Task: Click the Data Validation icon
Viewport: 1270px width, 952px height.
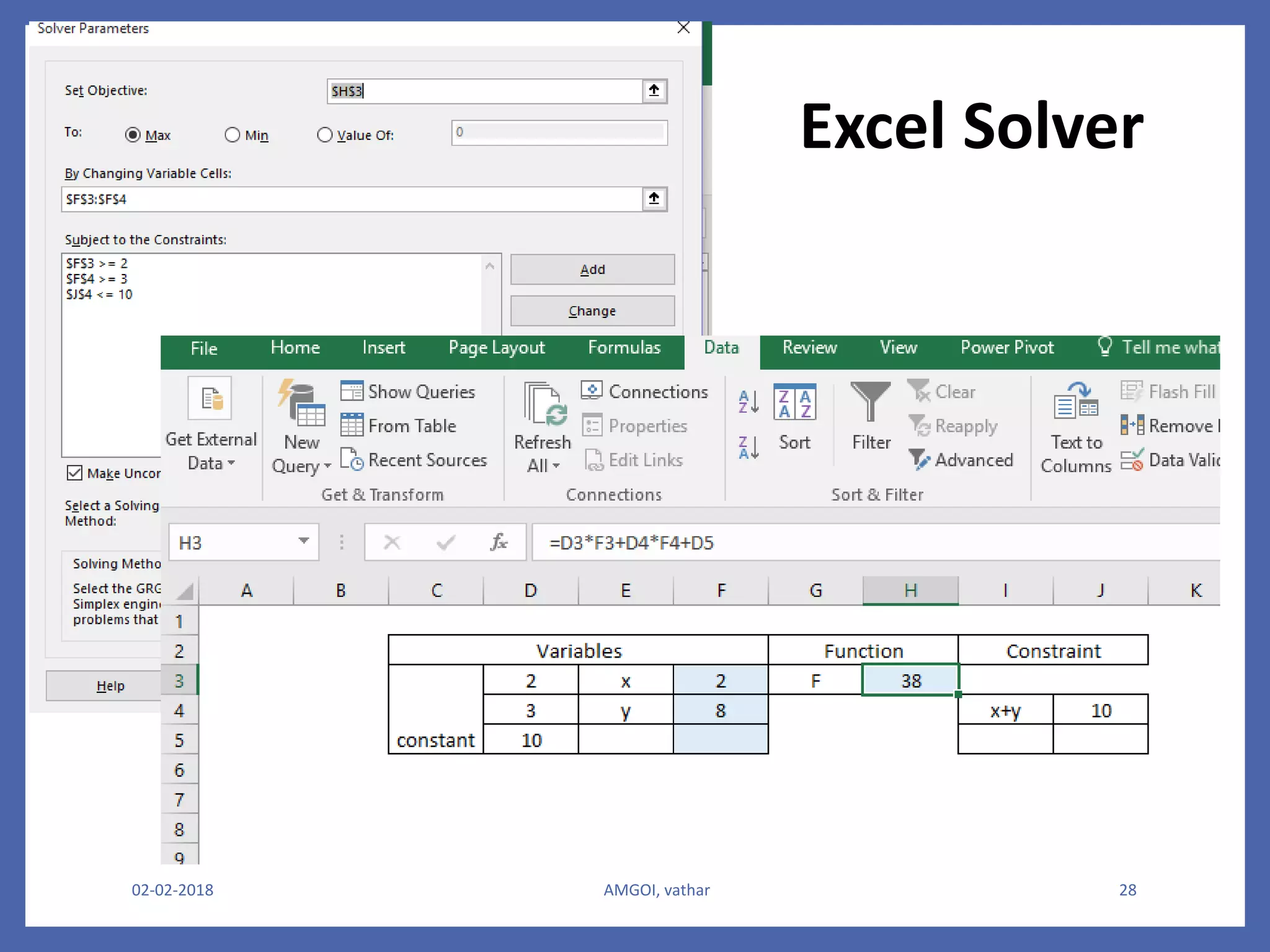Action: tap(1132, 460)
